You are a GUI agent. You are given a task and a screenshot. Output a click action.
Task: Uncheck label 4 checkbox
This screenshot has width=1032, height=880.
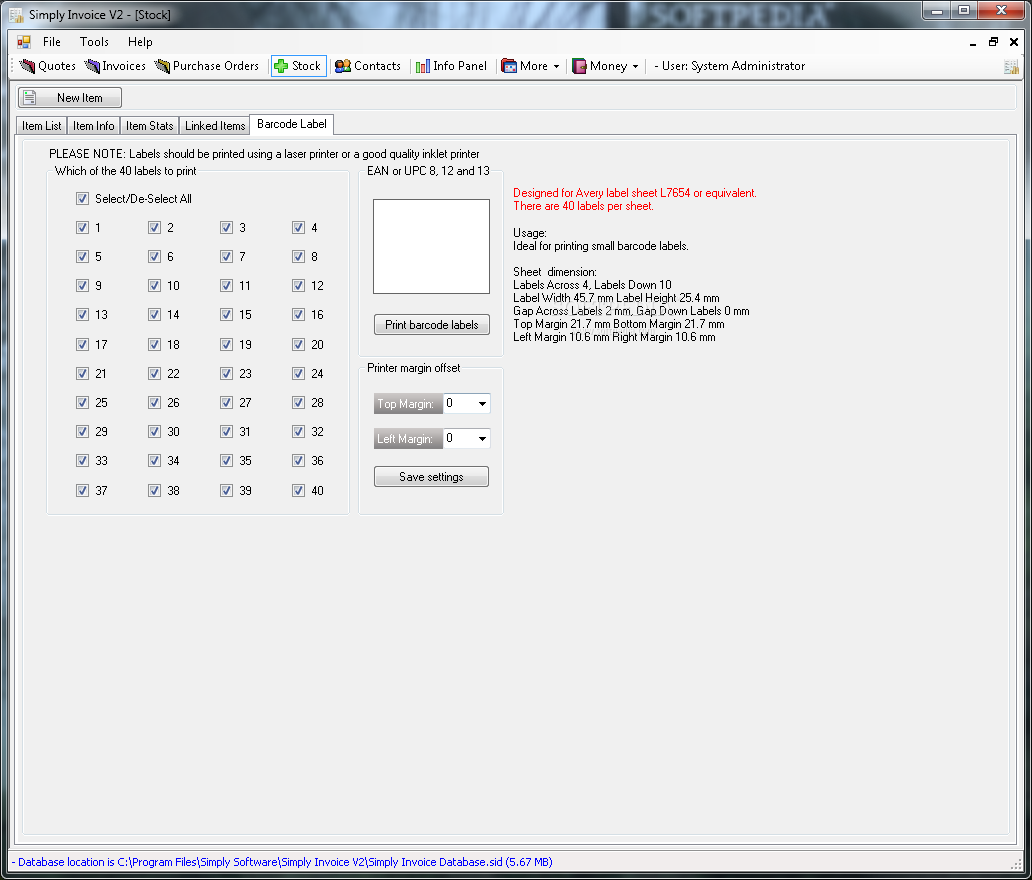pos(298,227)
